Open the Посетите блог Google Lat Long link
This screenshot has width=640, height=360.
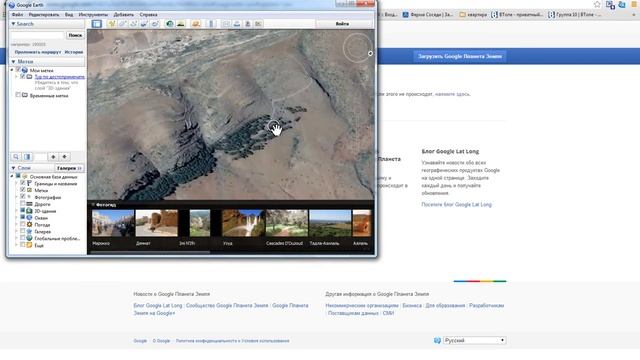pos(456,204)
